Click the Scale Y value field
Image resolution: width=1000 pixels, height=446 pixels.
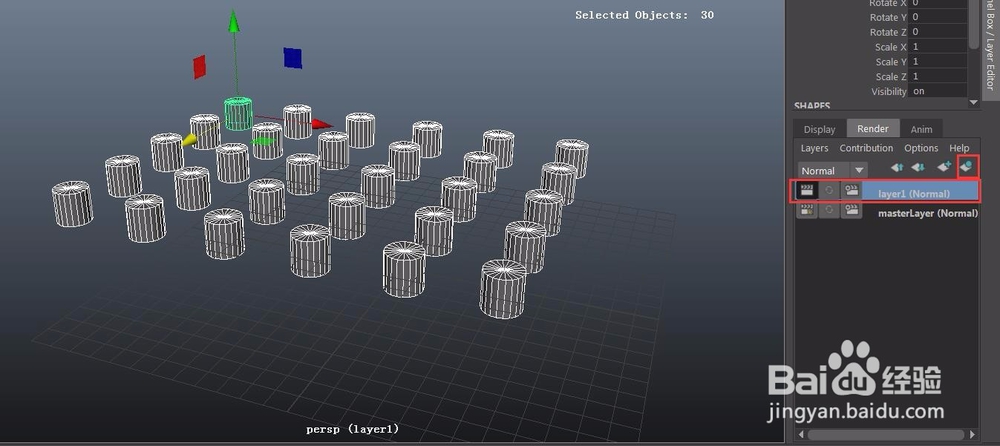pyautogui.click(x=938, y=61)
